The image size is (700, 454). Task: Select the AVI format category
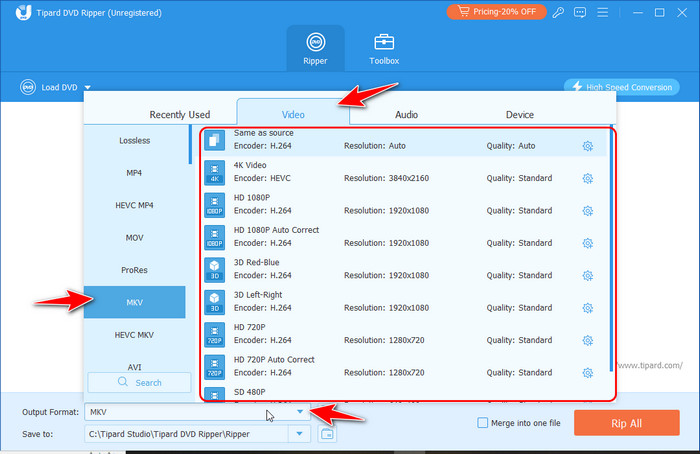134,367
